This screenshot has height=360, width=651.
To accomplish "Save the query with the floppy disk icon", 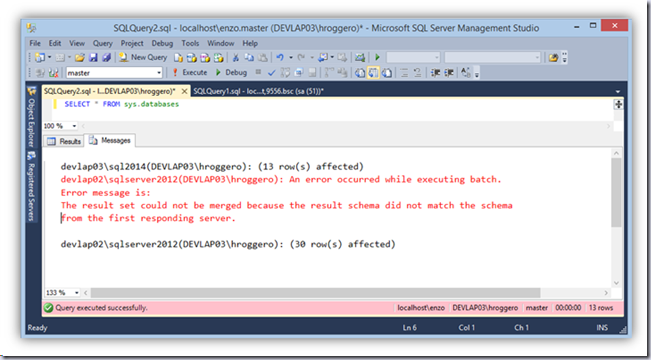I will click(93, 58).
